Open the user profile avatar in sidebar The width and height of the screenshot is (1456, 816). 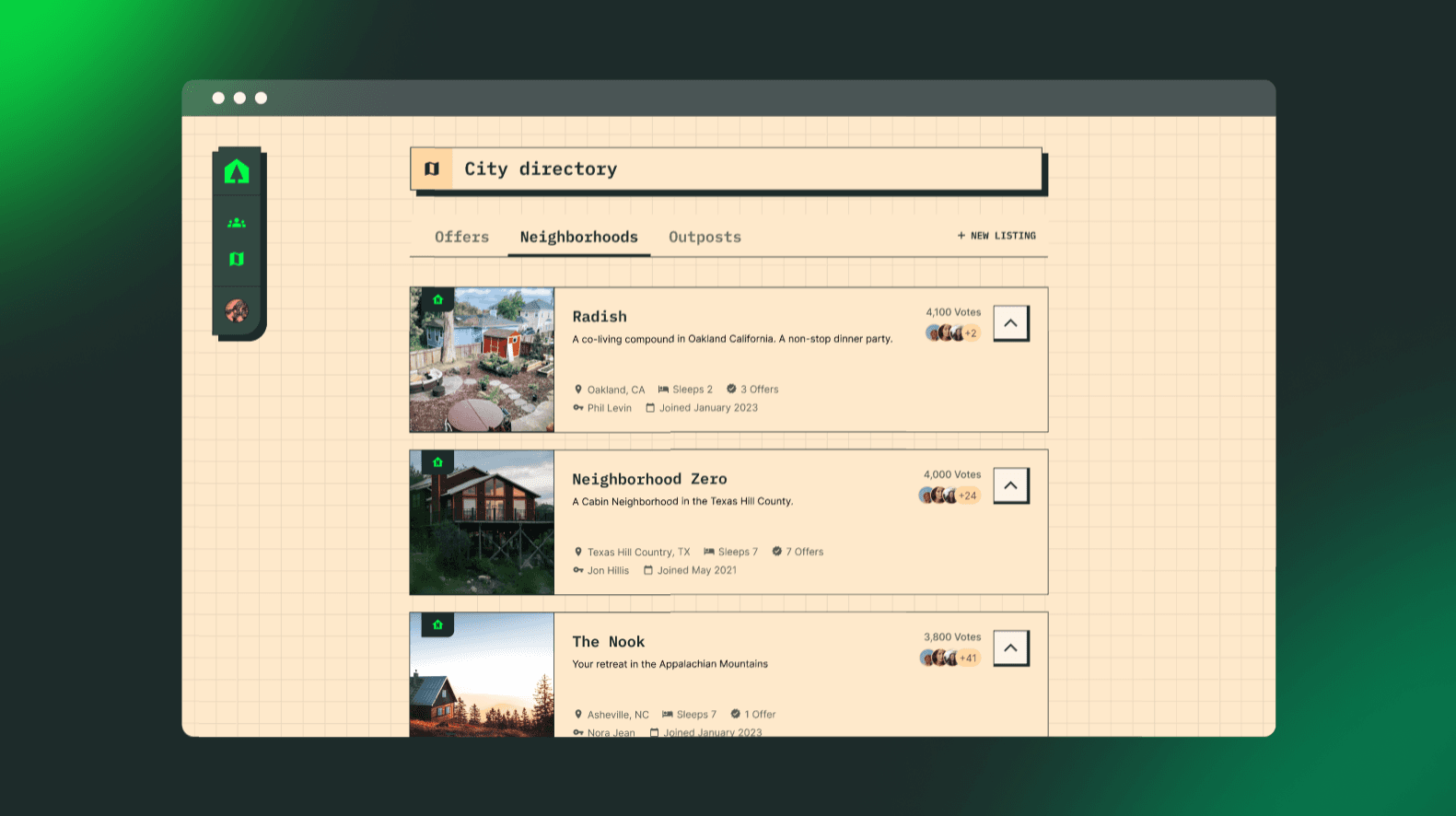tap(237, 310)
